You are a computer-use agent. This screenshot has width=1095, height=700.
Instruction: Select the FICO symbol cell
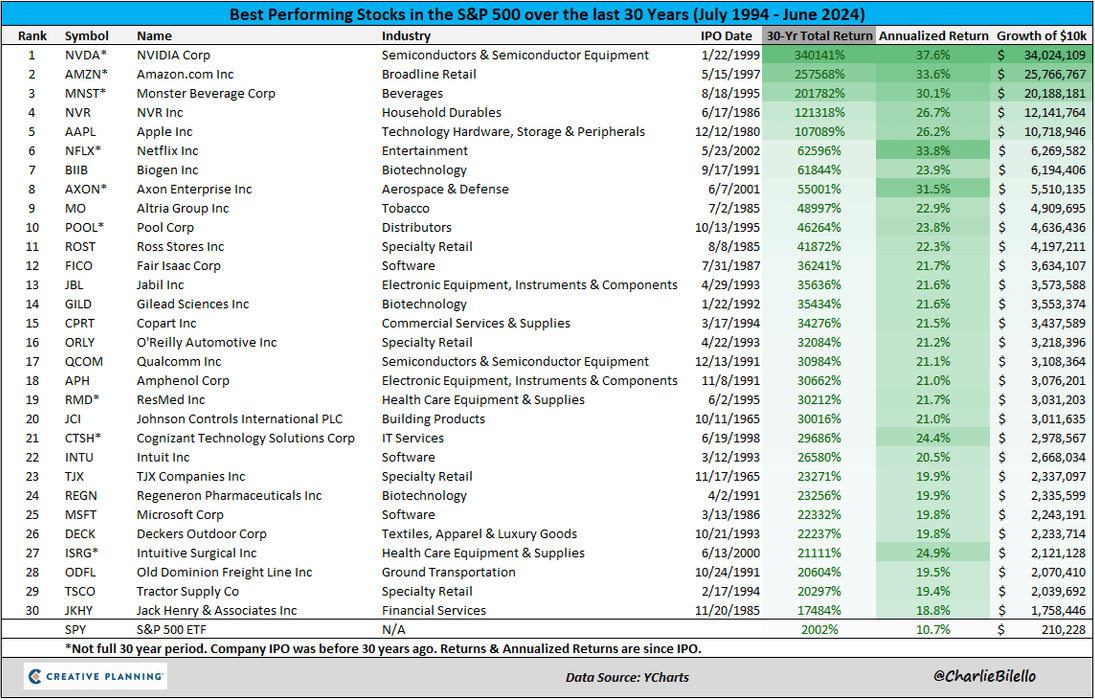[x=78, y=266]
